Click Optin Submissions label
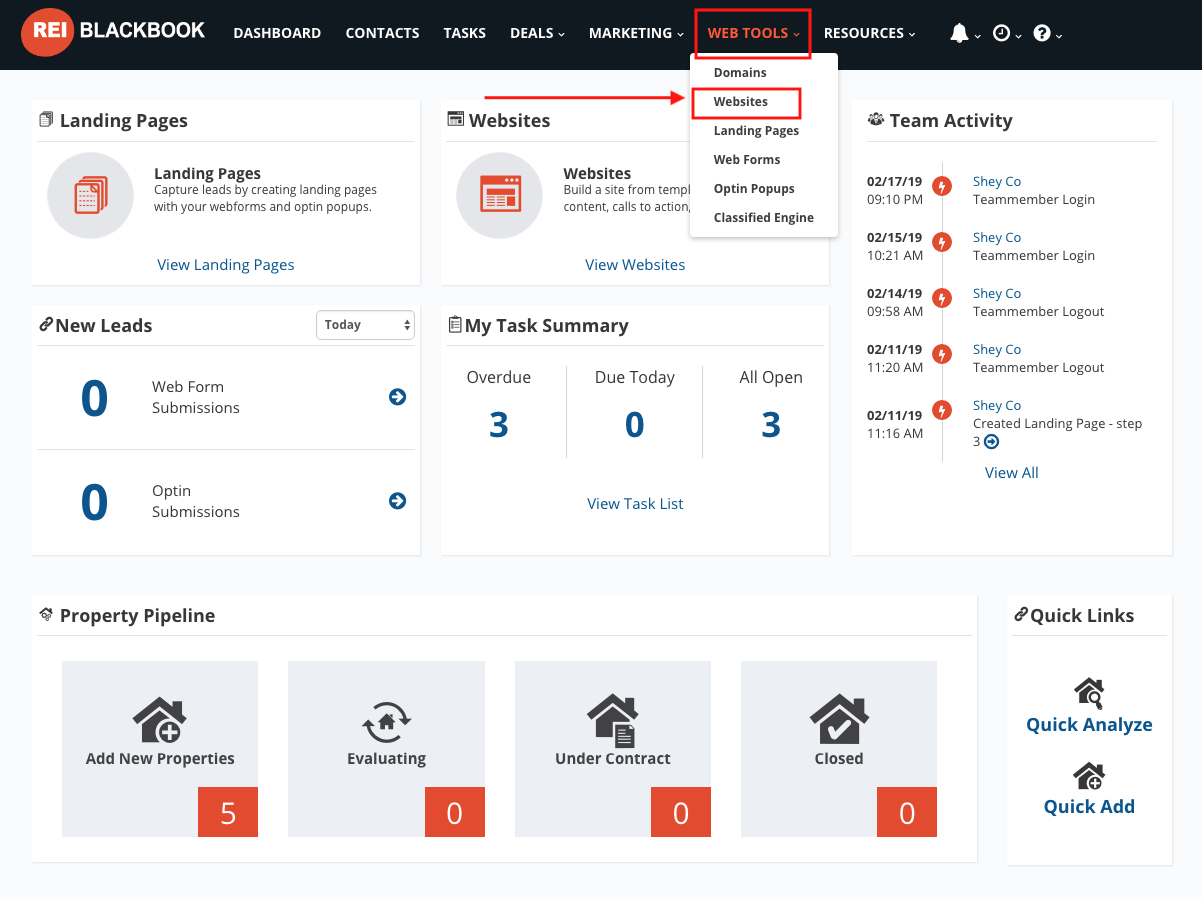The image size is (1202, 899). point(196,501)
